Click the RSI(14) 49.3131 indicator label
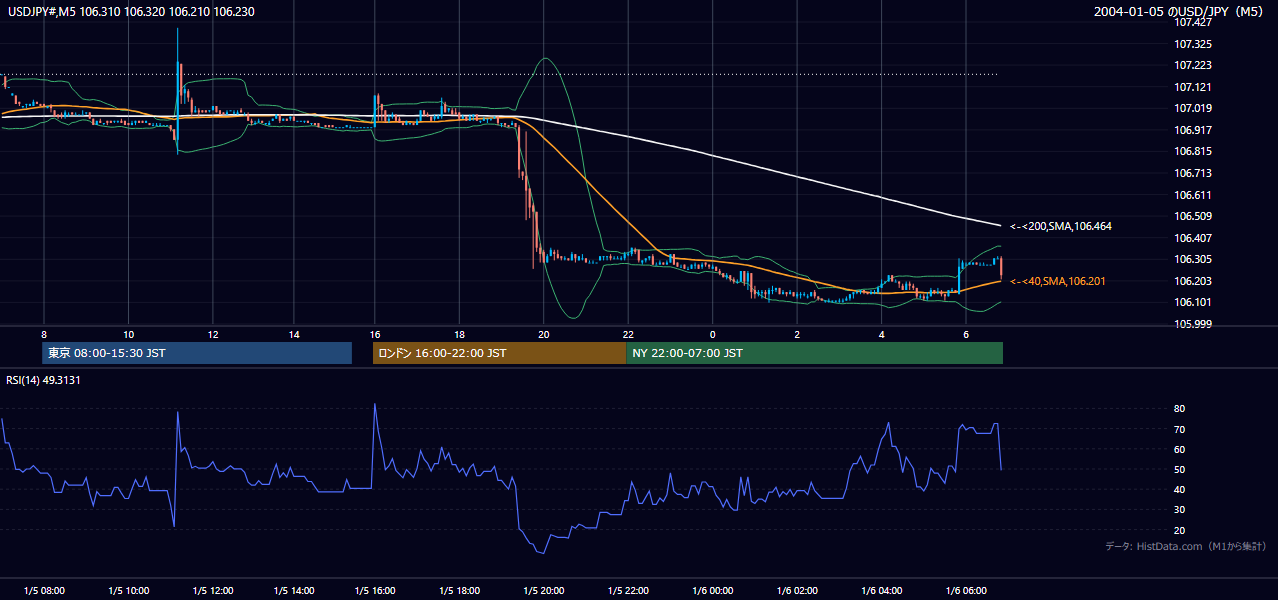Screen dimensions: 1278x600 point(44,379)
